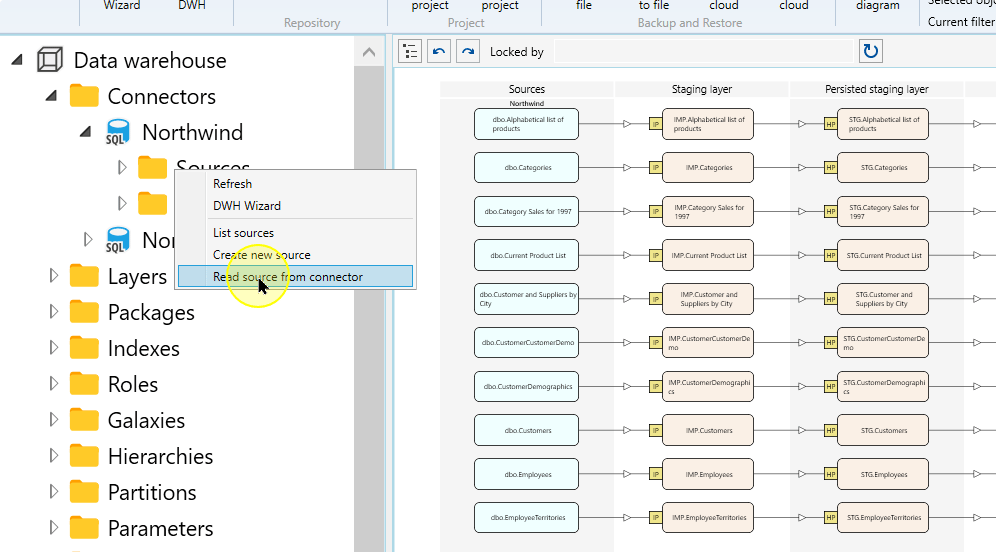
Task: Click the blue refresh icon beside Locked by
Action: coord(871,51)
